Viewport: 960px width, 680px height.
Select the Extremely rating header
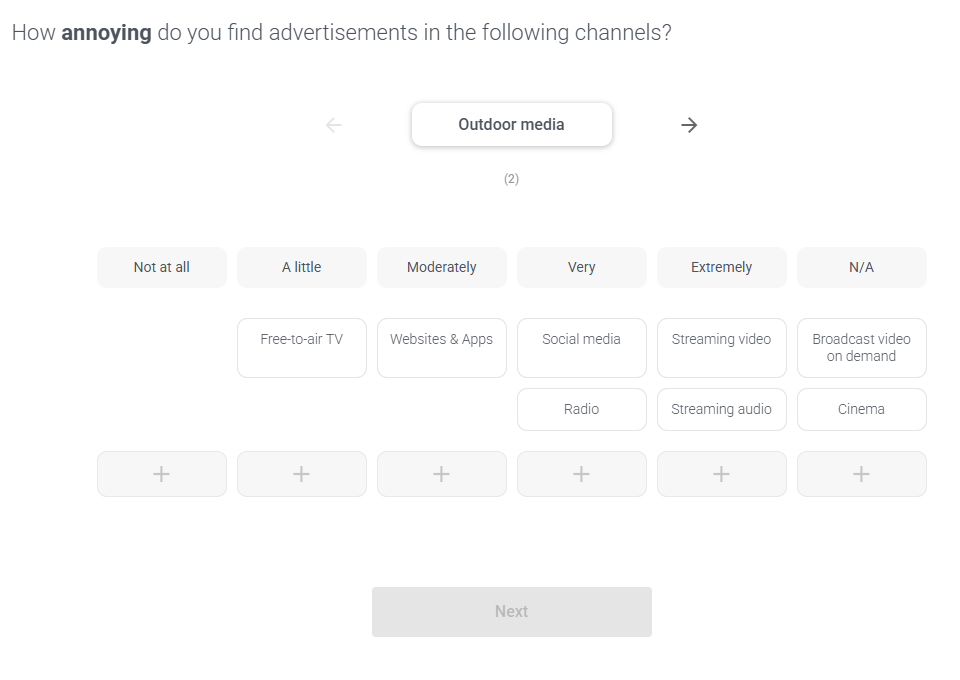[722, 267]
